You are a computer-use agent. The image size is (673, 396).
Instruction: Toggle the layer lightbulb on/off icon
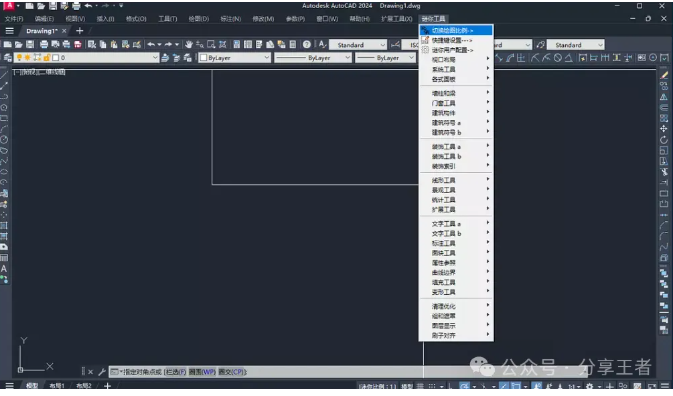pyautogui.click(x=19, y=57)
